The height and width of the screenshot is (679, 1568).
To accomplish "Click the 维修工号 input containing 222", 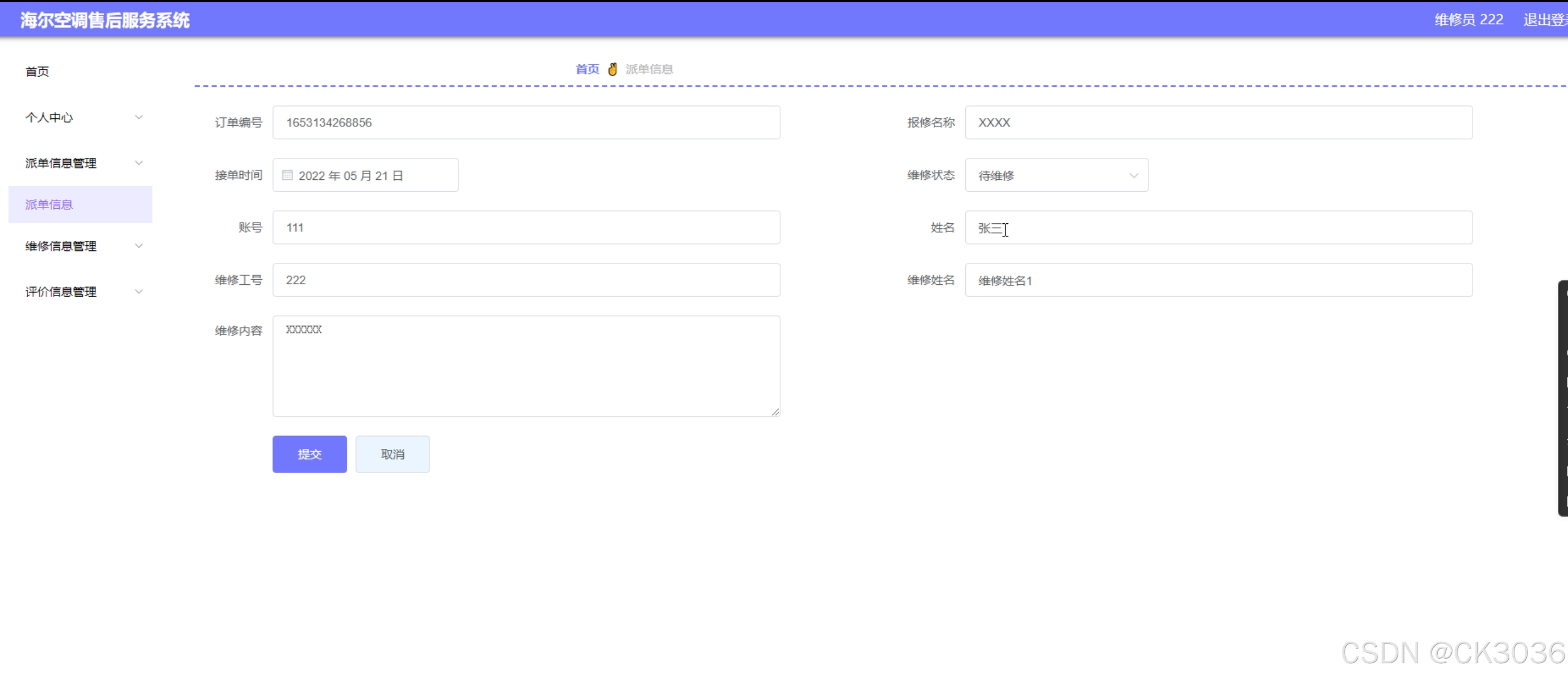I will (526, 280).
